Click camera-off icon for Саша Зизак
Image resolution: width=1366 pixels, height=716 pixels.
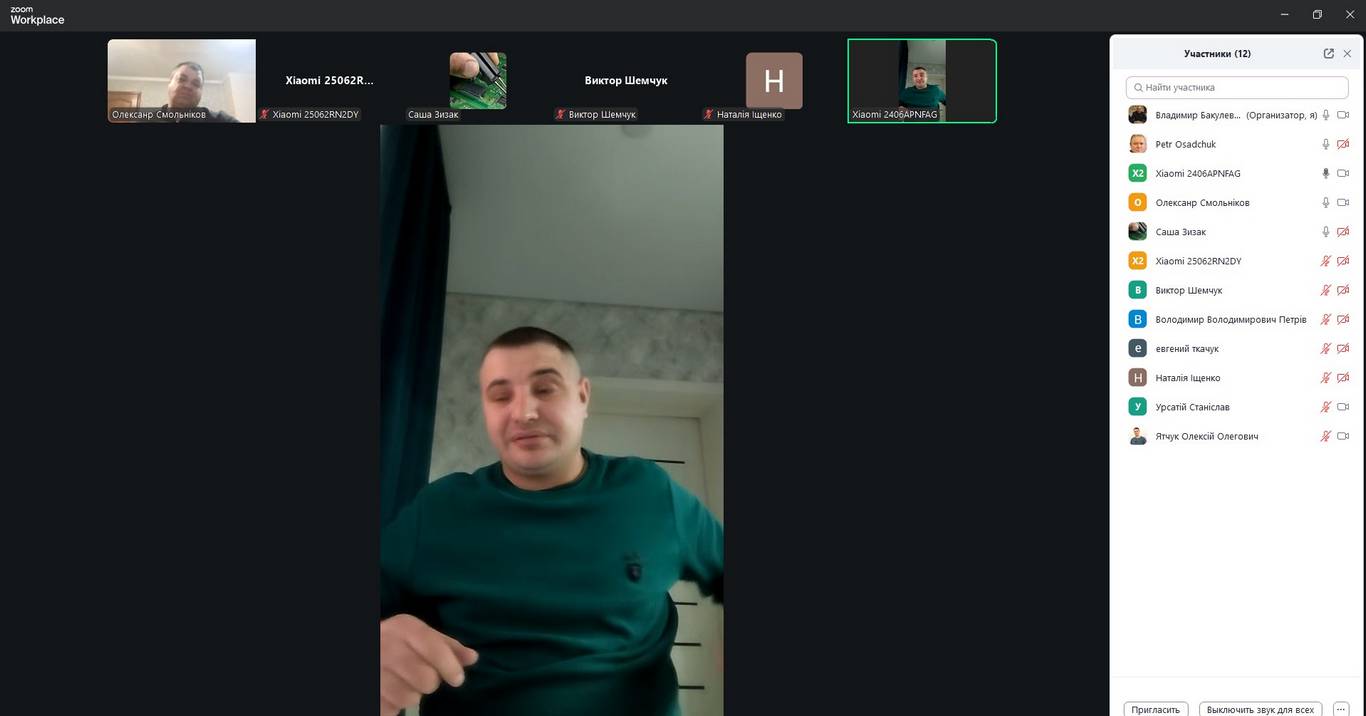pyautogui.click(x=1343, y=232)
